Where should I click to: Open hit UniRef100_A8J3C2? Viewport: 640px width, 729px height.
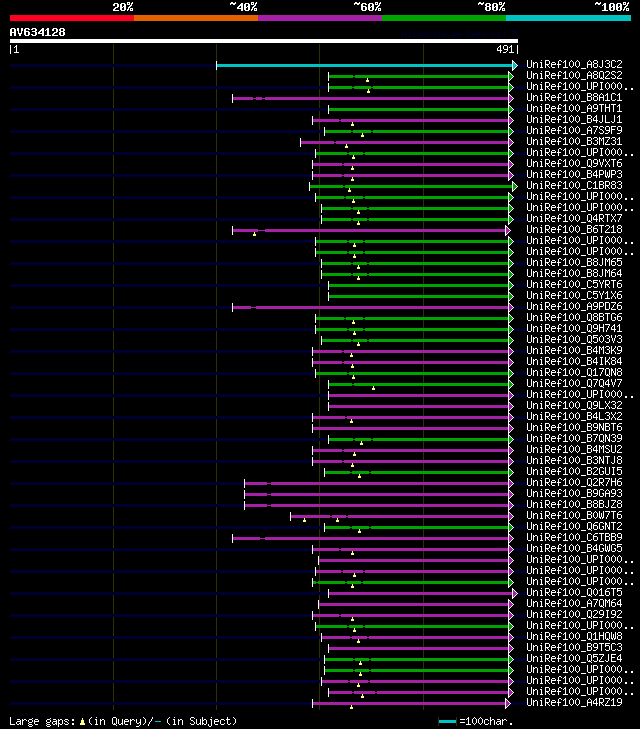pos(574,64)
